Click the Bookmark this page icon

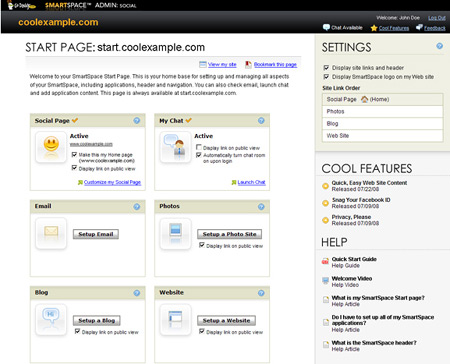point(248,64)
